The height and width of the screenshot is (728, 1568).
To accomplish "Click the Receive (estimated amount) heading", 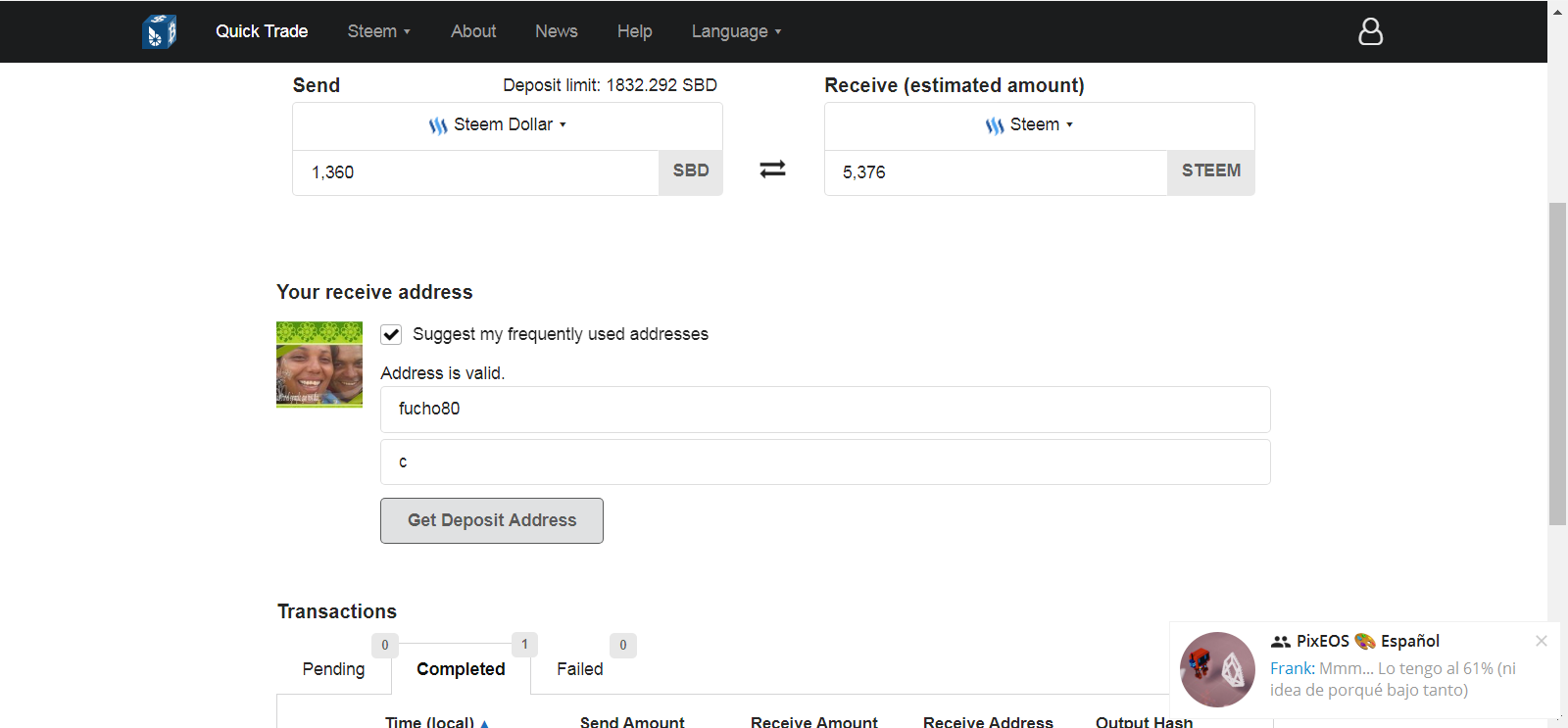I will coord(955,85).
